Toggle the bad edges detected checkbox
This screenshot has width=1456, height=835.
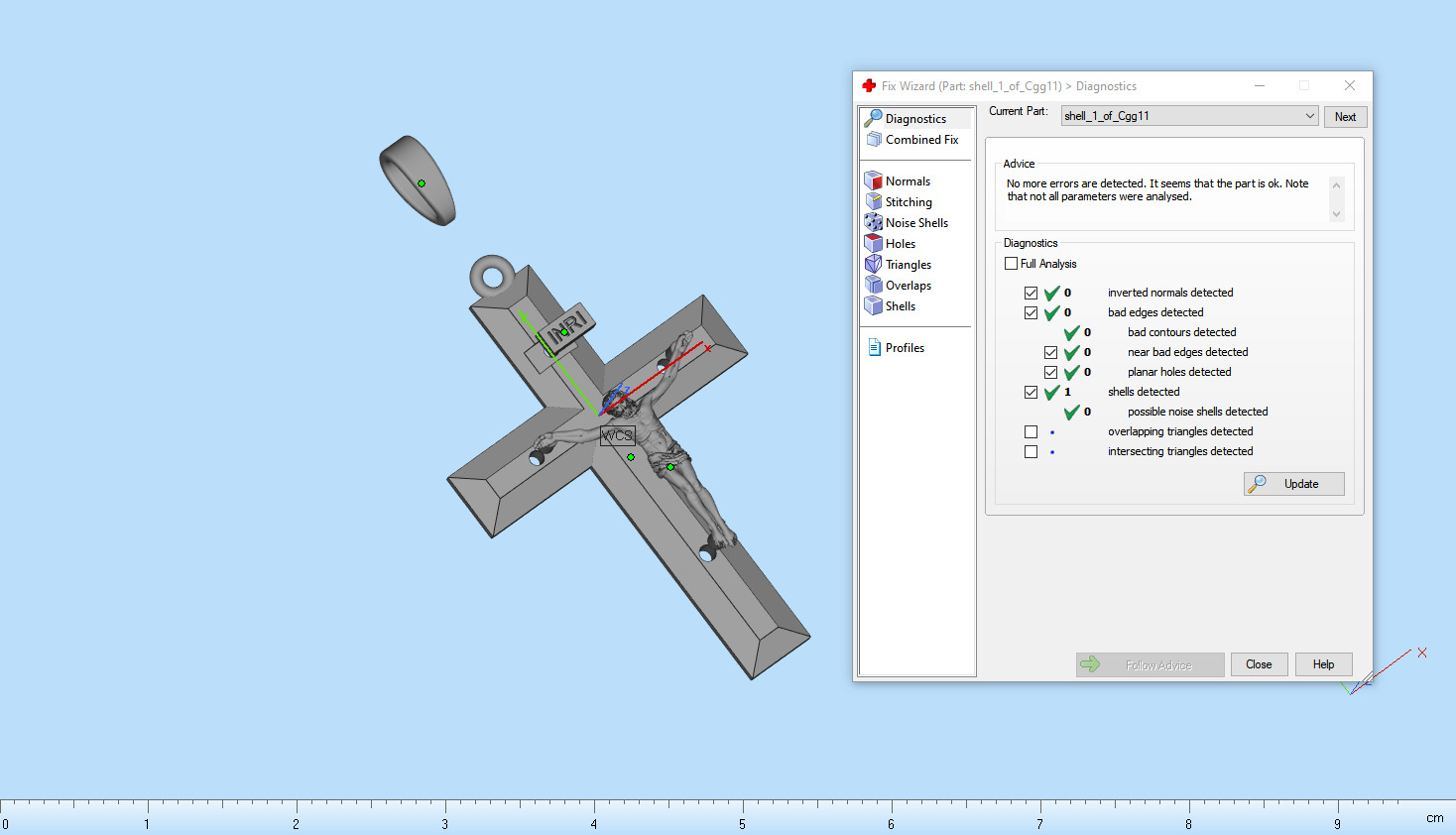click(1031, 312)
